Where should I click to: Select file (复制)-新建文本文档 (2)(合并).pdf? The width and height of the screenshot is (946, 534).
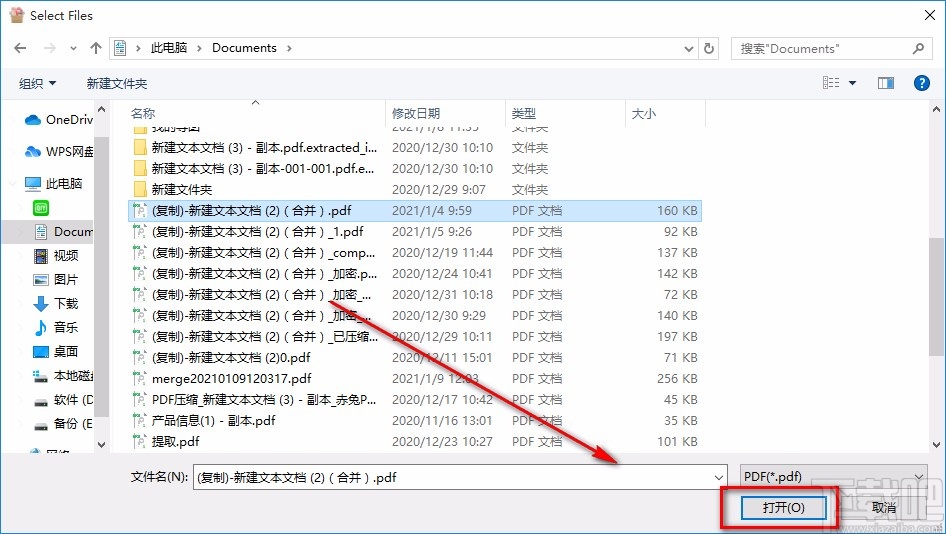(415, 211)
